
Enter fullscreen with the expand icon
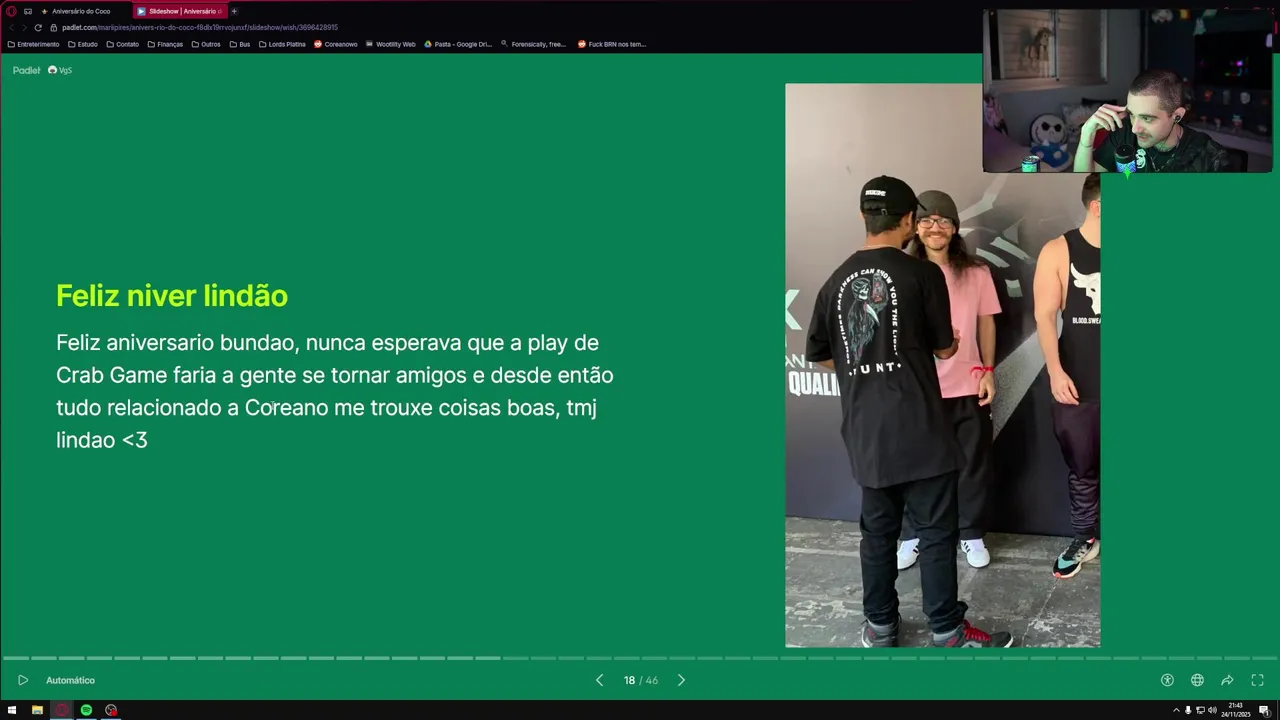[1257, 680]
